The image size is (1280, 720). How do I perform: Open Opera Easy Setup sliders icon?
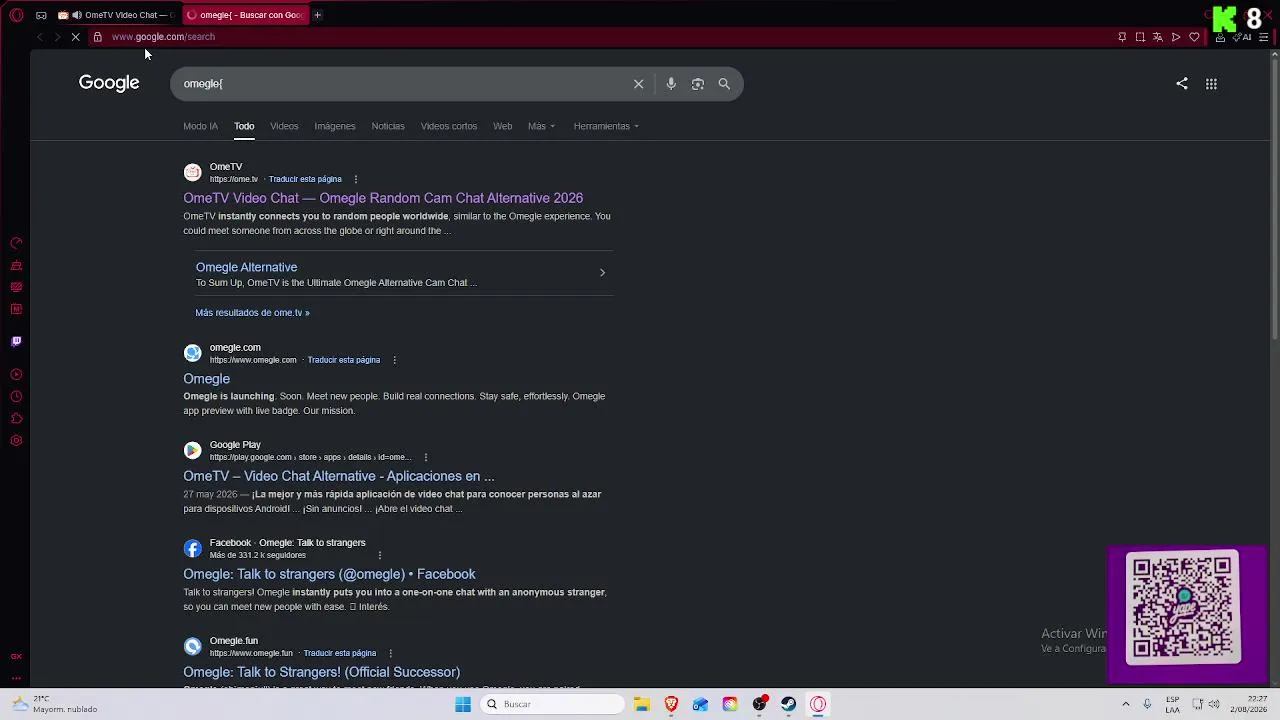point(1264,37)
